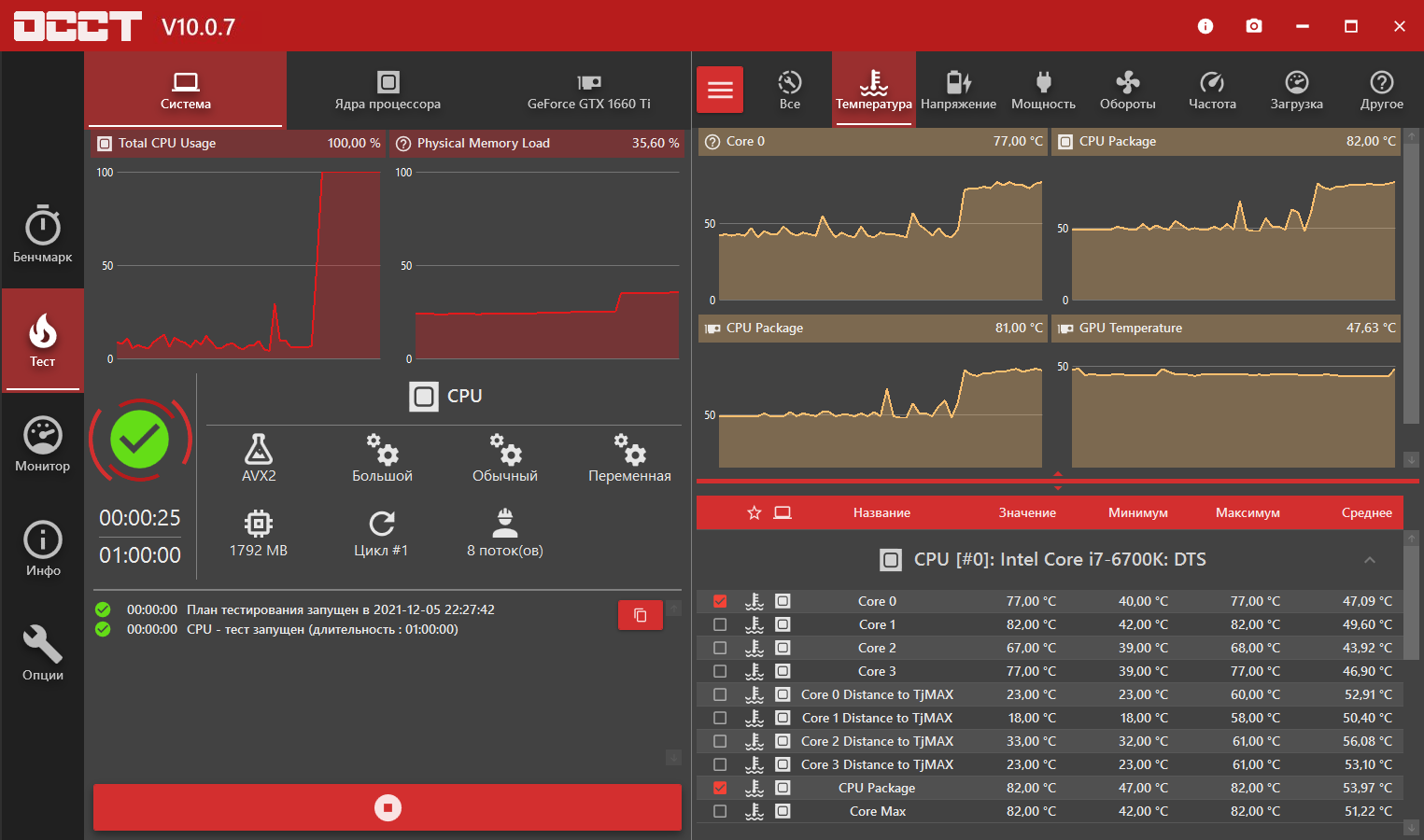Sort by Значение column header
The image size is (1424, 840).
point(1027,512)
